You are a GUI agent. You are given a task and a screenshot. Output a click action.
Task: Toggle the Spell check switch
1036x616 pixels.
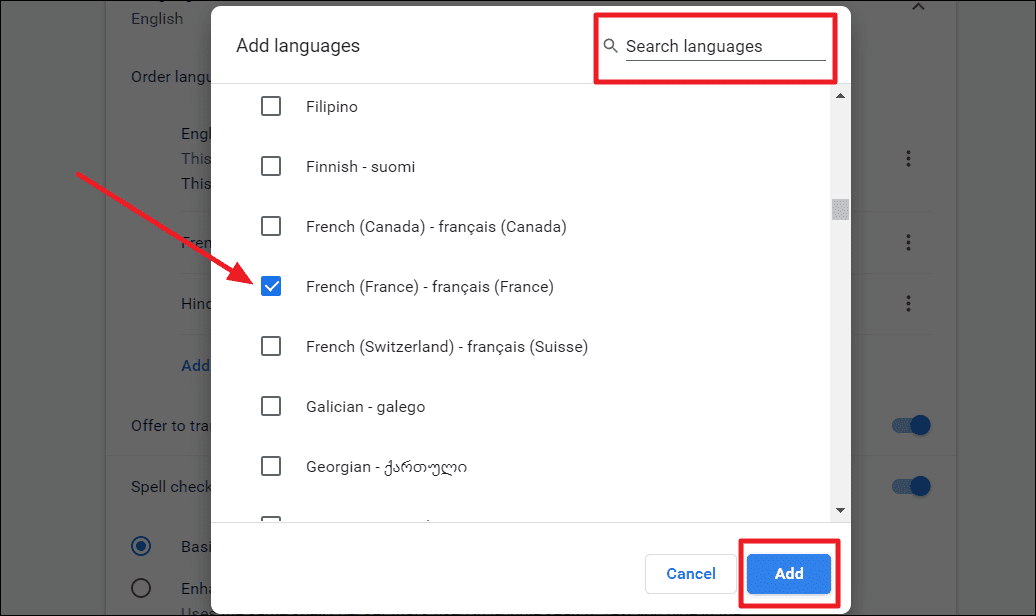point(911,486)
